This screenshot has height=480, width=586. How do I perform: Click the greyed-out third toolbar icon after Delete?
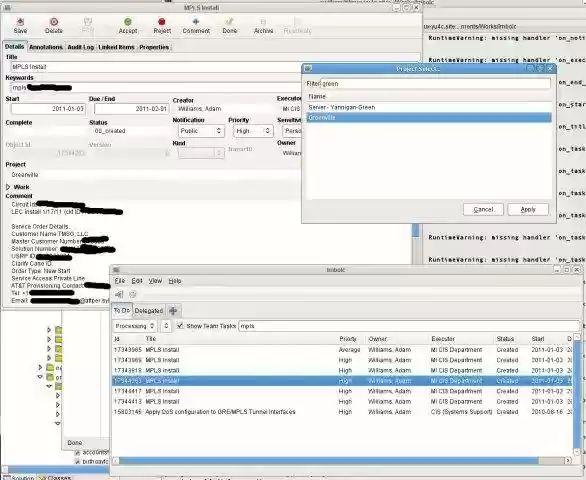88,22
